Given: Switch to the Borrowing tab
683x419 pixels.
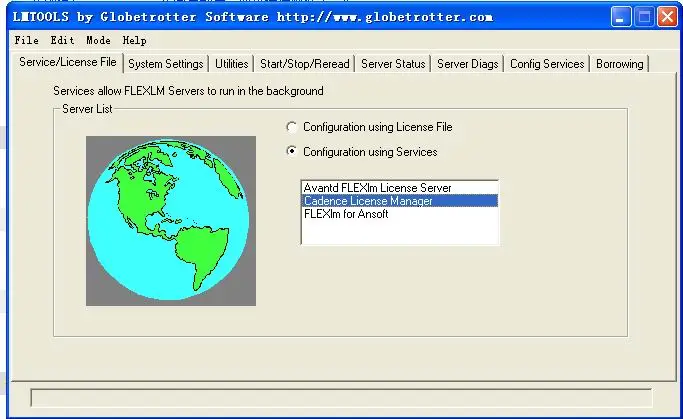Looking at the screenshot, I should [619, 64].
